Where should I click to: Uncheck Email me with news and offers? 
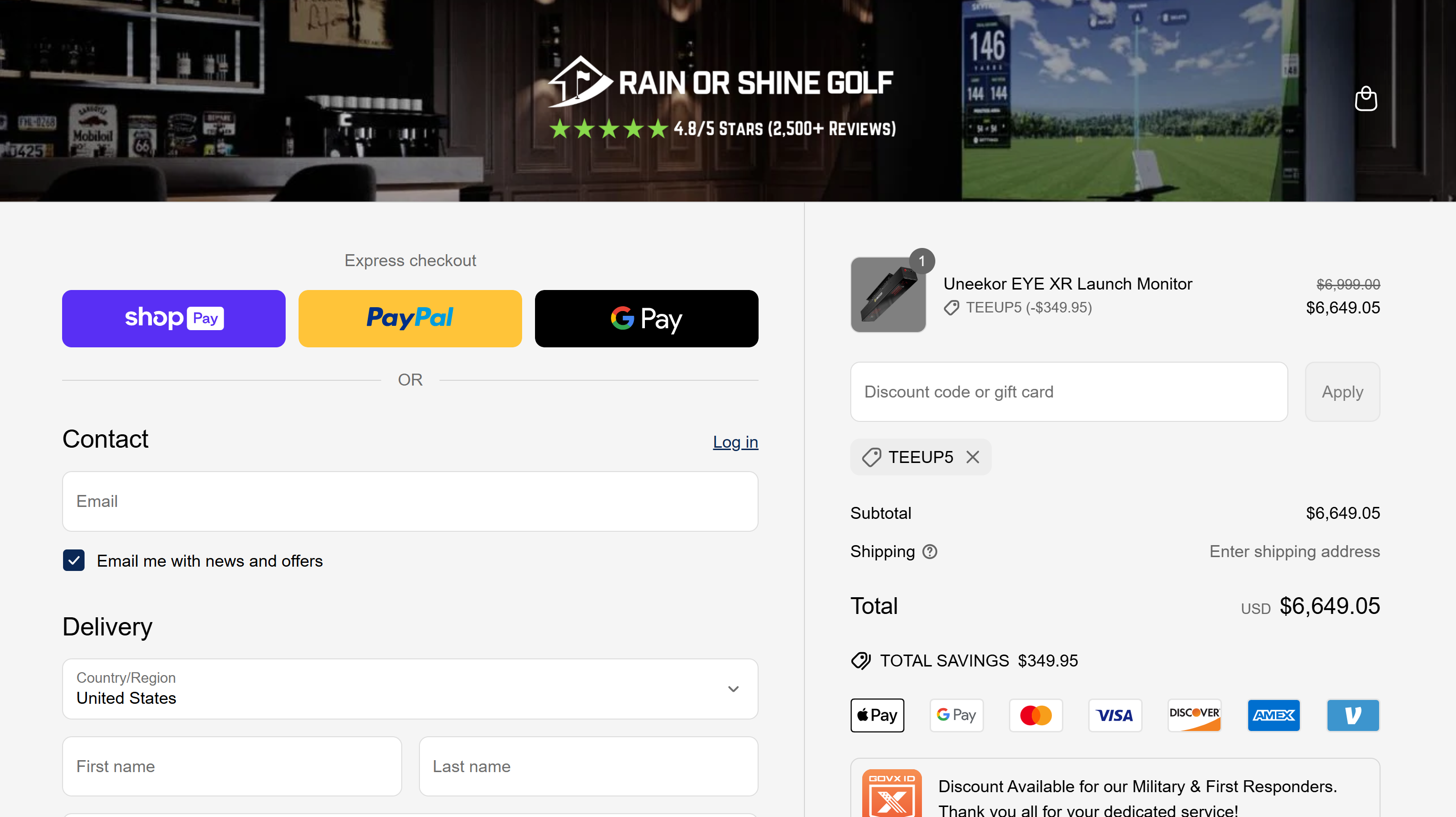[74, 560]
